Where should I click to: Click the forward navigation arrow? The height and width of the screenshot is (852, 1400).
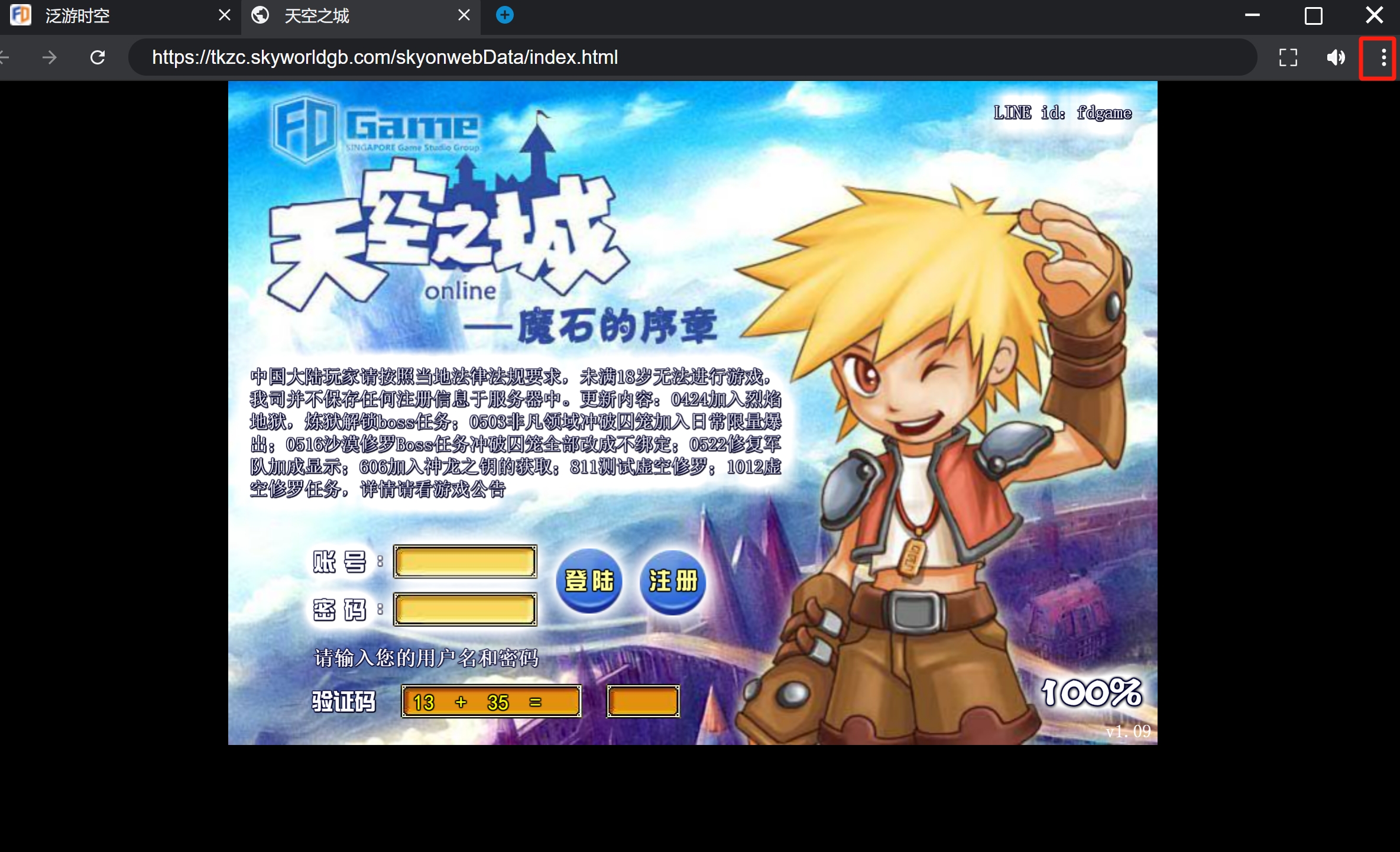coord(50,57)
